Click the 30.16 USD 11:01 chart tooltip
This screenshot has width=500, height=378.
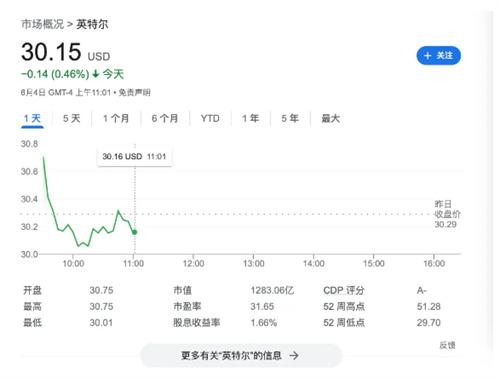(134, 156)
